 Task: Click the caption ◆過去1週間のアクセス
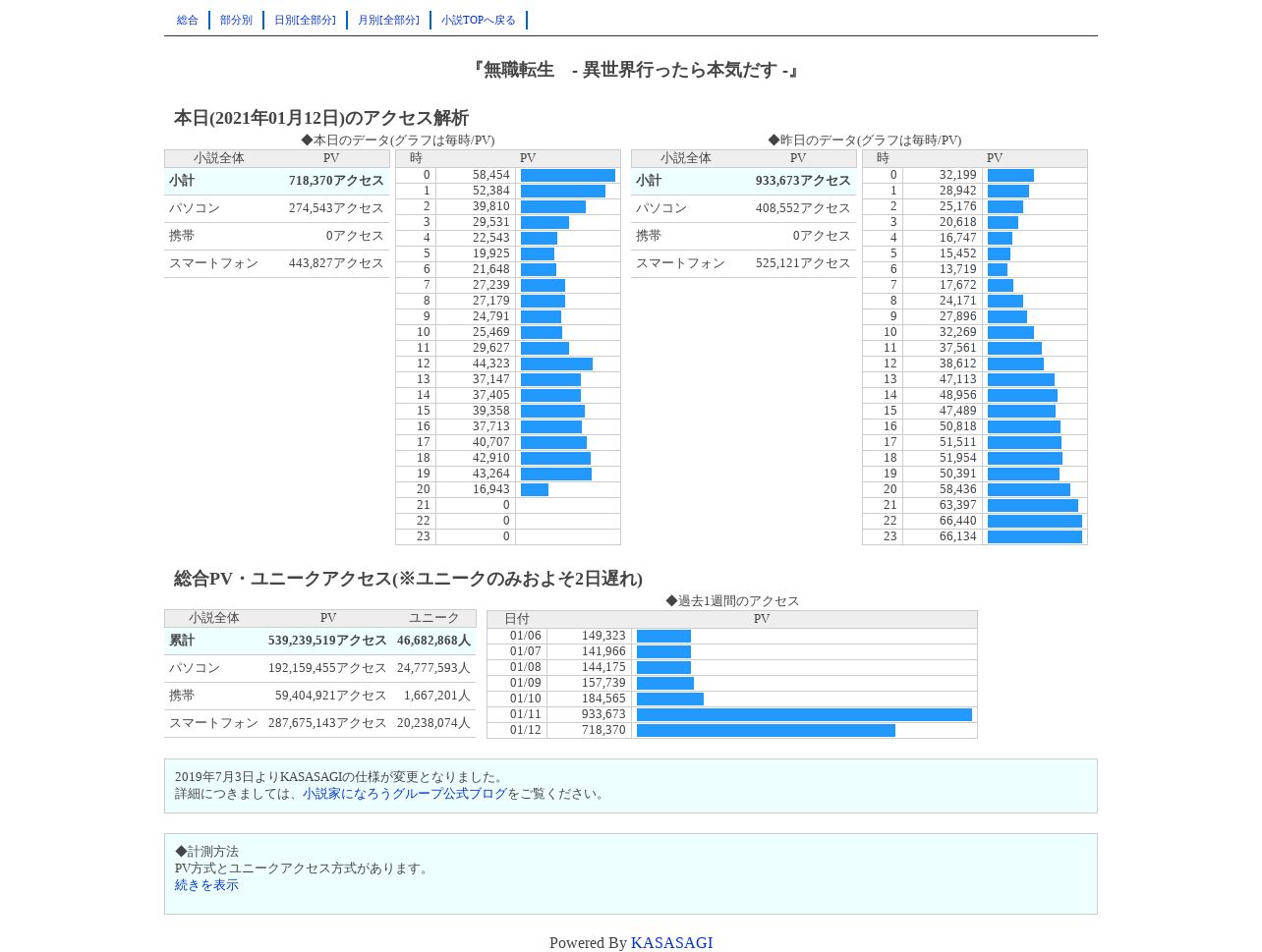732,601
